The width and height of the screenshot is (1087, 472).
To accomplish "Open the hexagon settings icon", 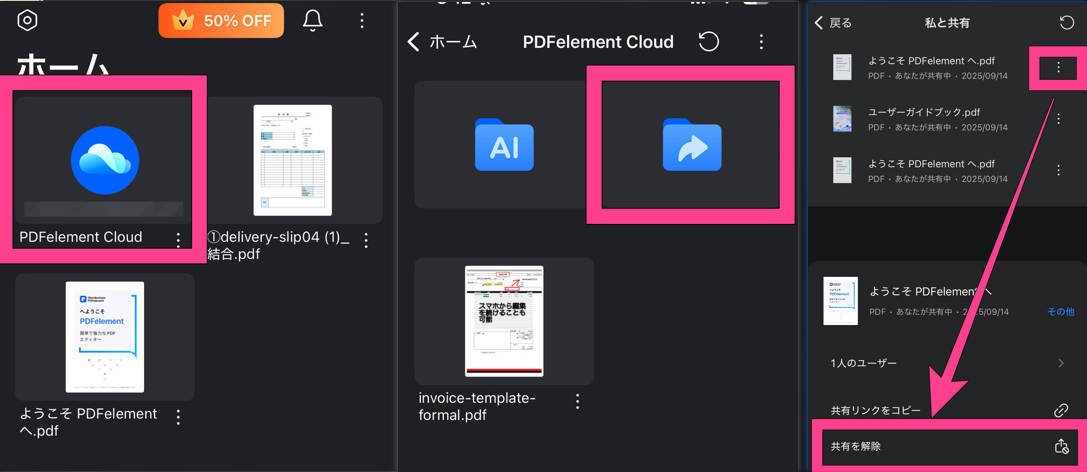I will pos(27,21).
